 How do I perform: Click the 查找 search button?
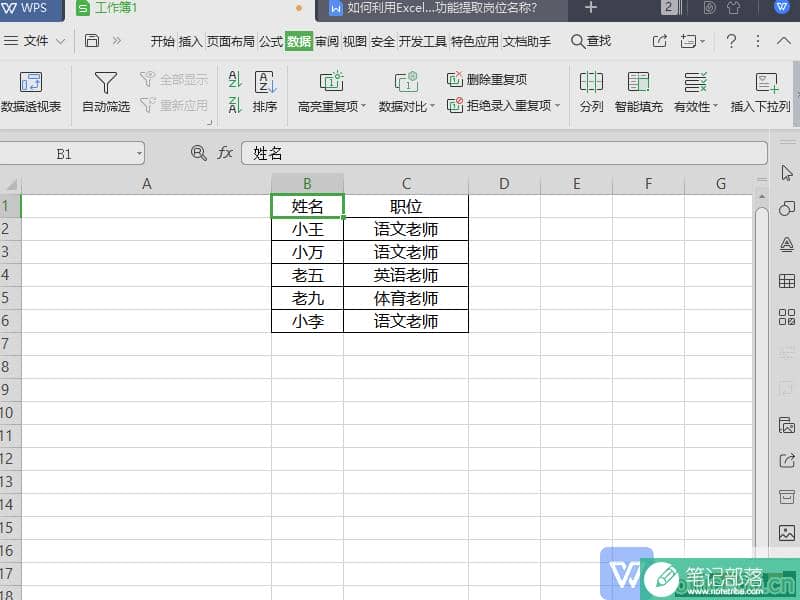point(591,41)
